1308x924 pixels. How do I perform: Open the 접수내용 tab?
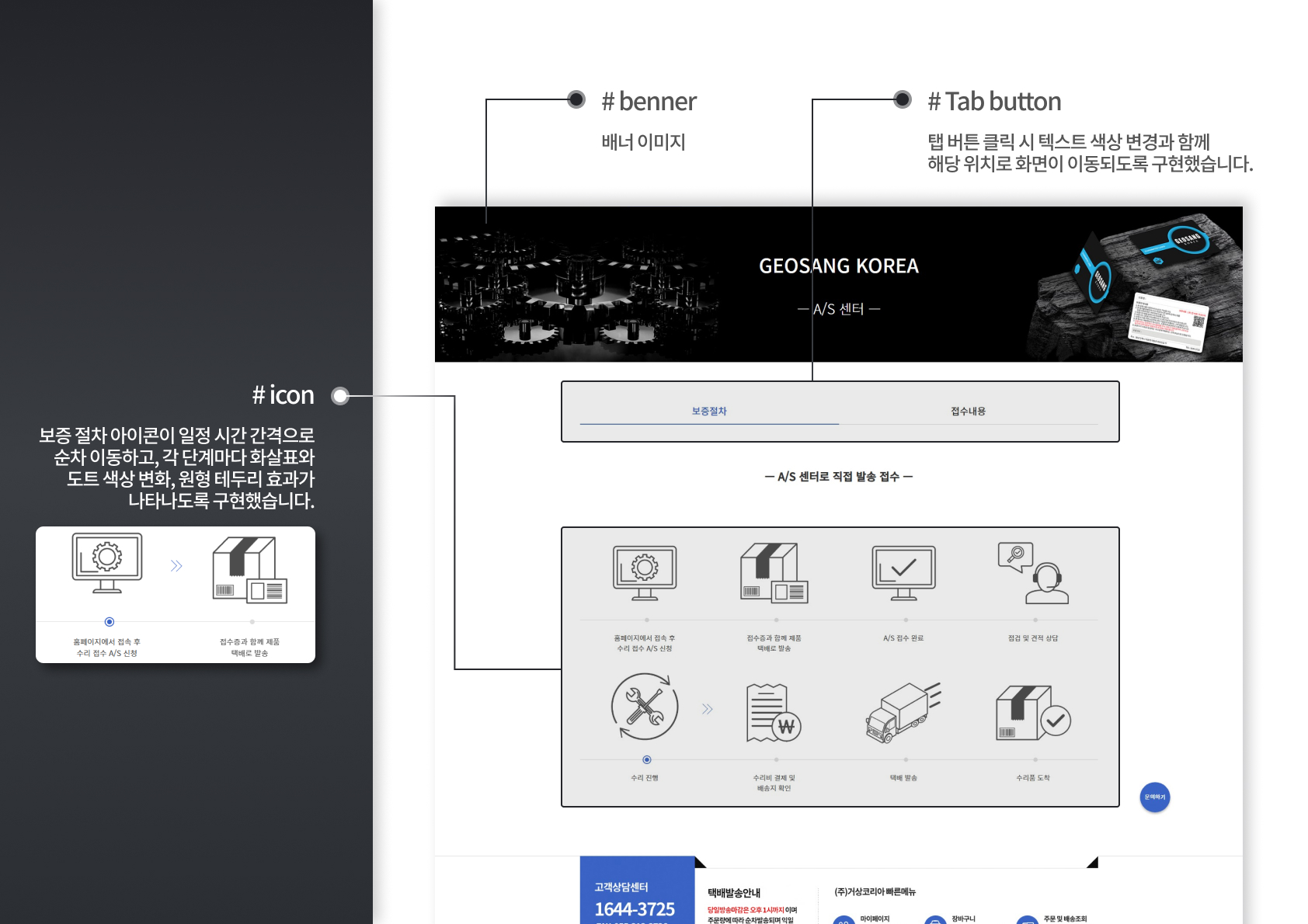pyautogui.click(x=968, y=412)
